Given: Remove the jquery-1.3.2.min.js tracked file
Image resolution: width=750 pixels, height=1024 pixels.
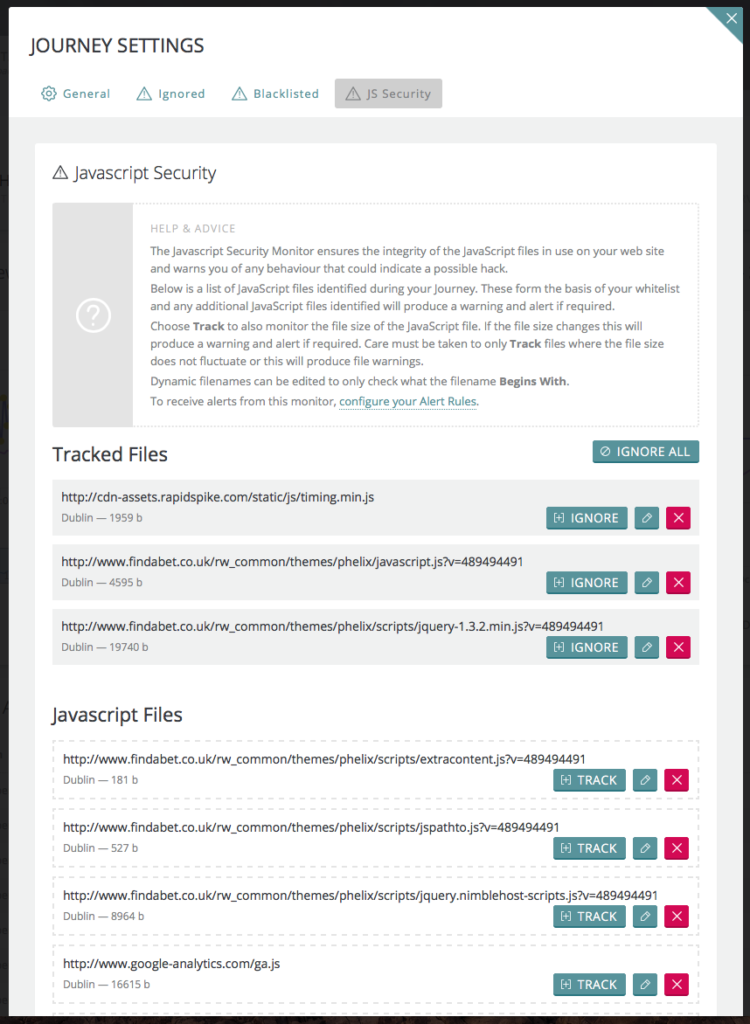Looking at the screenshot, I should (678, 647).
